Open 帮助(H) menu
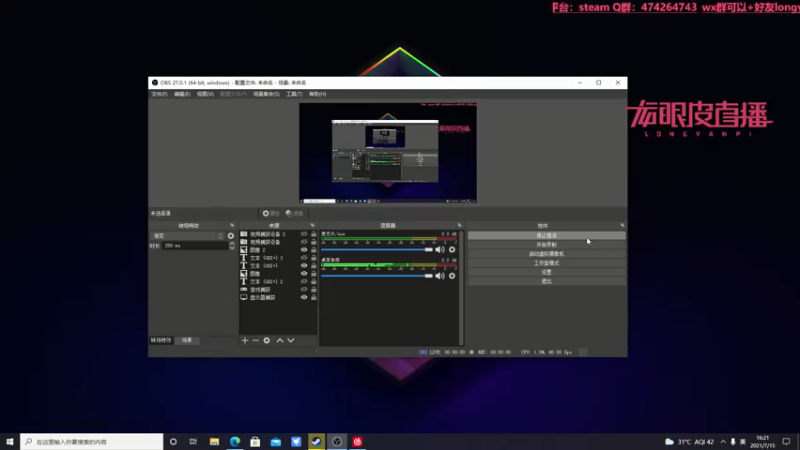 click(x=317, y=94)
